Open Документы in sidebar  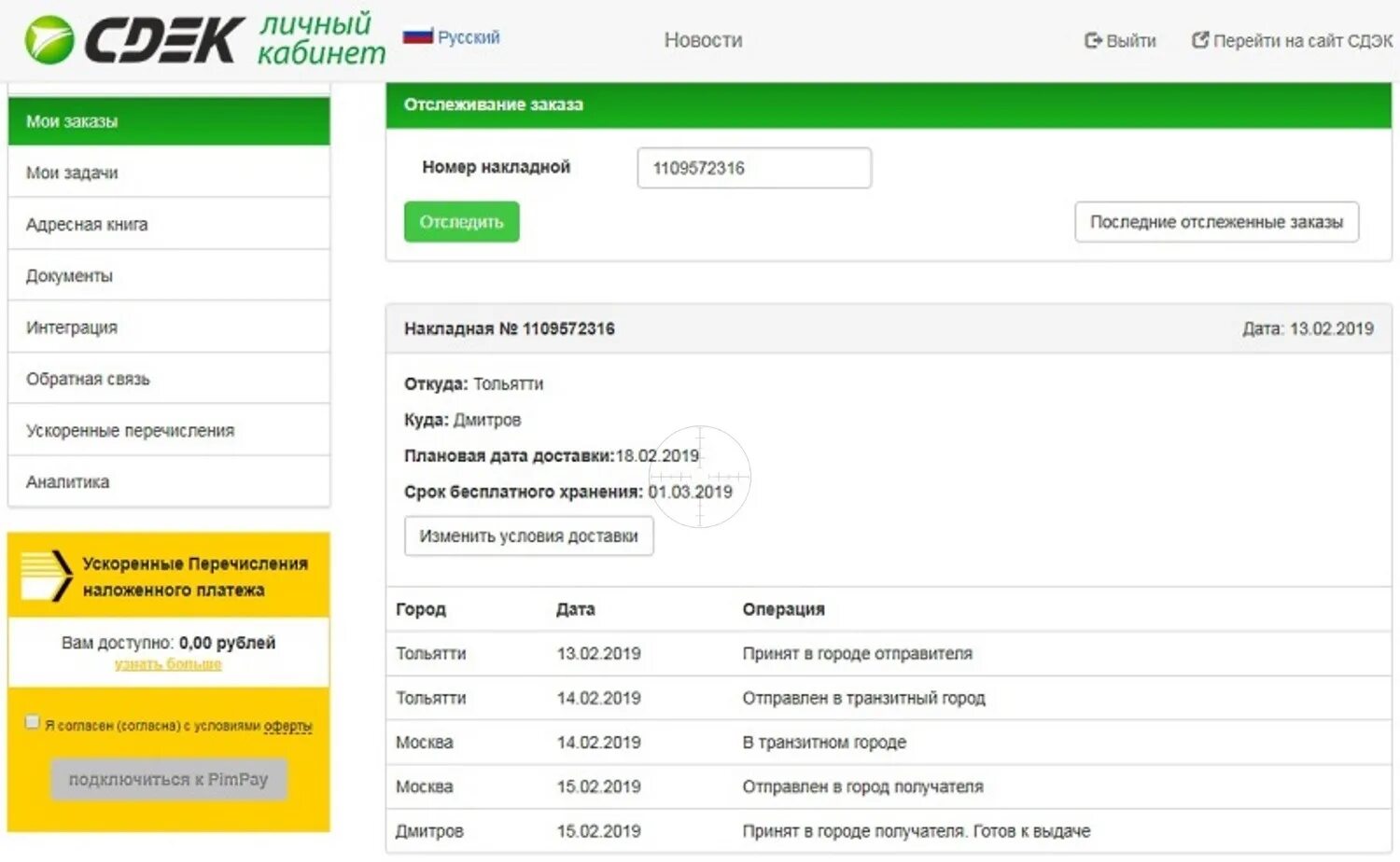click(x=169, y=275)
